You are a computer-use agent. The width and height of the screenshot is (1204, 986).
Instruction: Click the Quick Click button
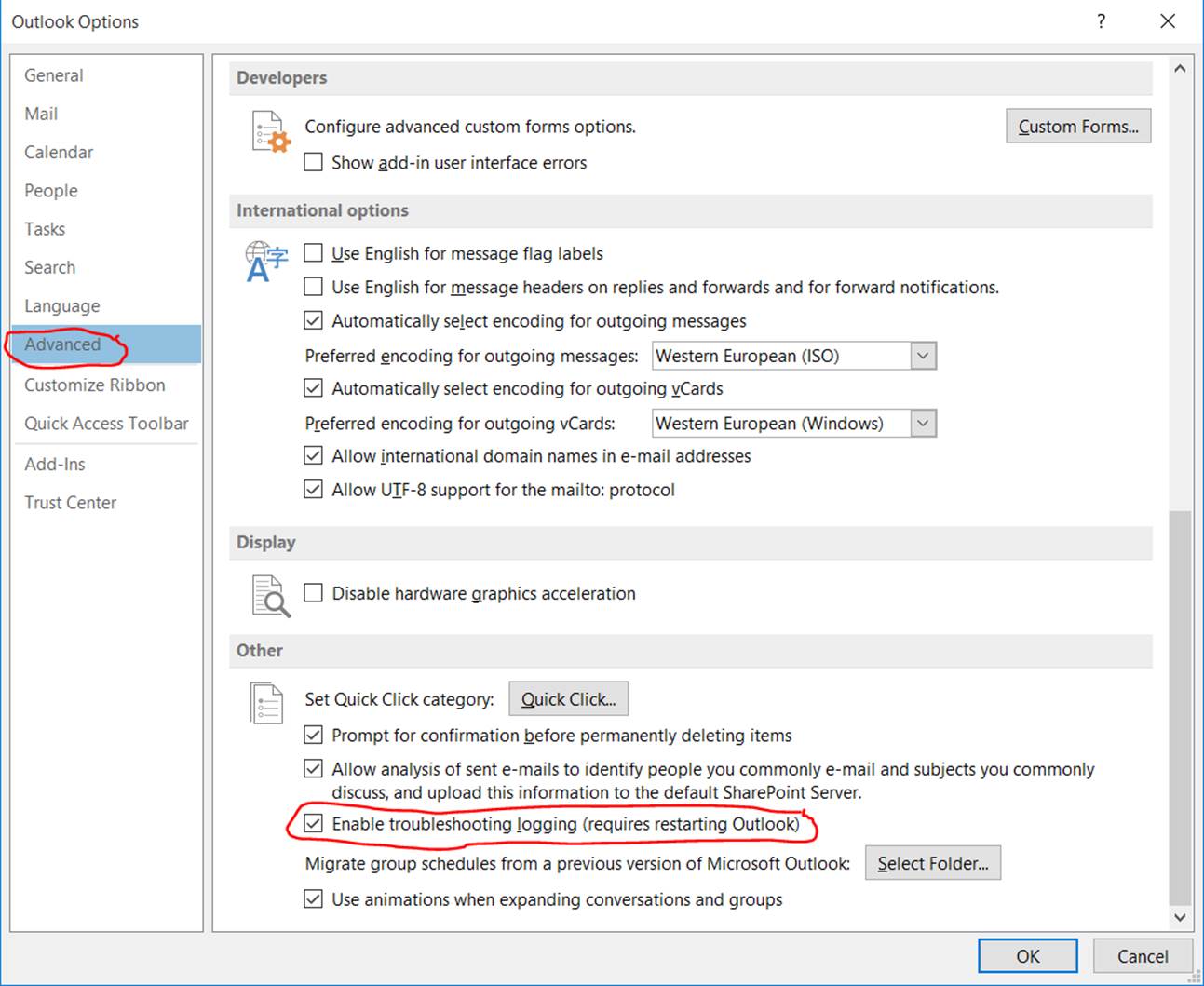(568, 698)
